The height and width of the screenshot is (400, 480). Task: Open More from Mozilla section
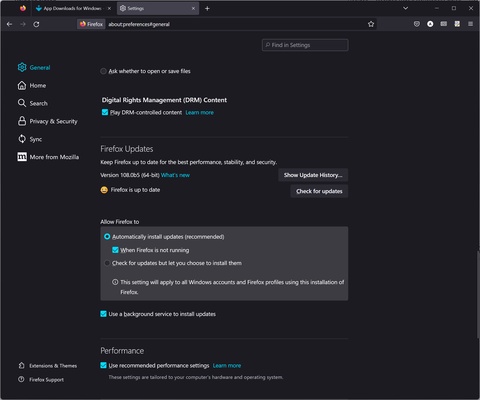(x=48, y=157)
